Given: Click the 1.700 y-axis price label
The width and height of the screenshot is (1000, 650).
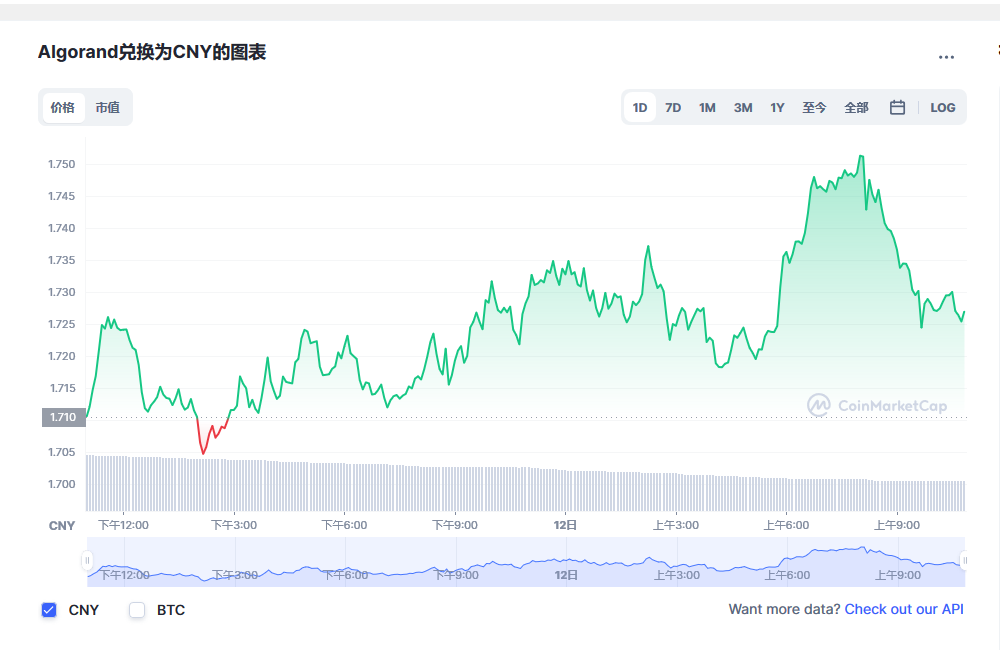Looking at the screenshot, I should 62,484.
